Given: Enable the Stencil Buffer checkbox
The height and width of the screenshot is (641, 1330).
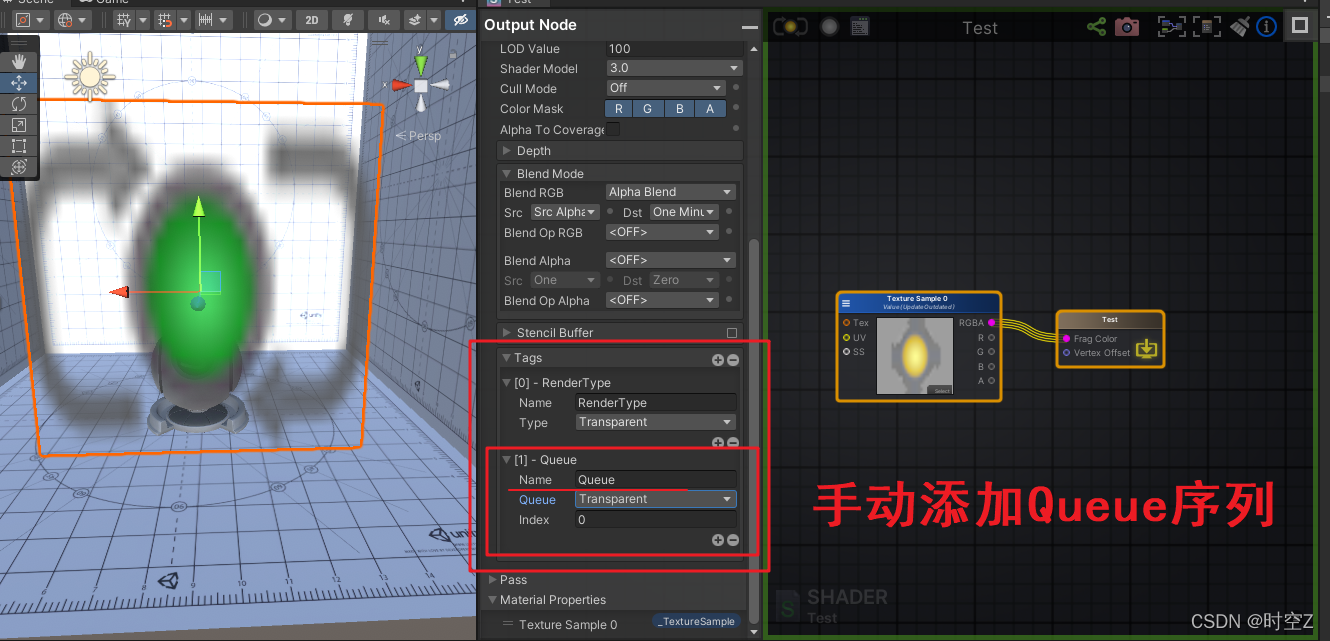Looking at the screenshot, I should tap(732, 333).
